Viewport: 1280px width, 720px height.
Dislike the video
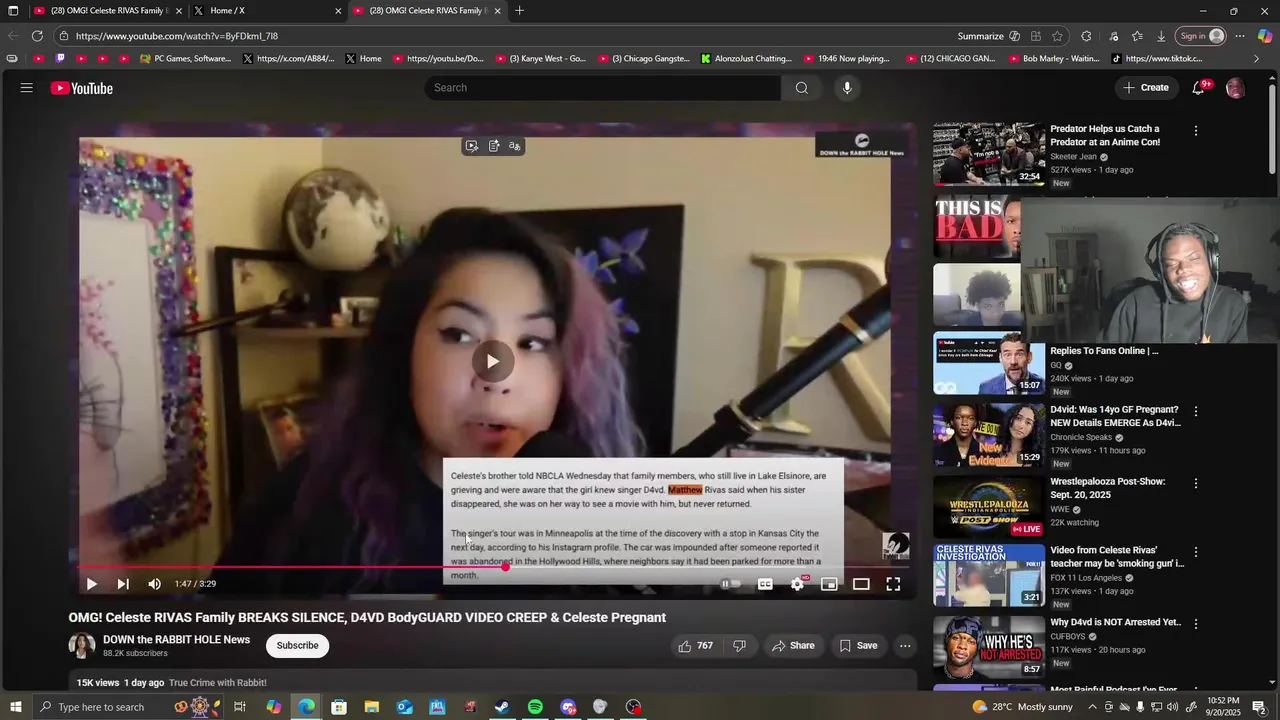(739, 646)
